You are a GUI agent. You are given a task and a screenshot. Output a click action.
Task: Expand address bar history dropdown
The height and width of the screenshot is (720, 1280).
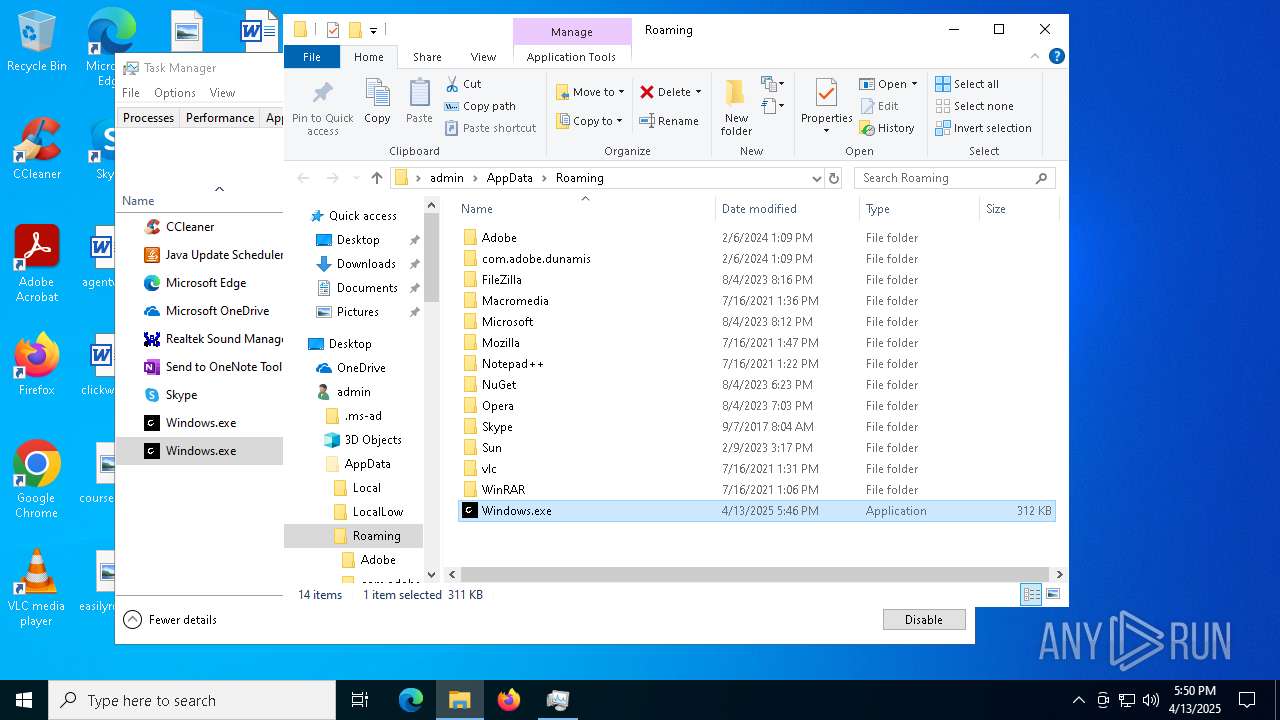point(817,178)
